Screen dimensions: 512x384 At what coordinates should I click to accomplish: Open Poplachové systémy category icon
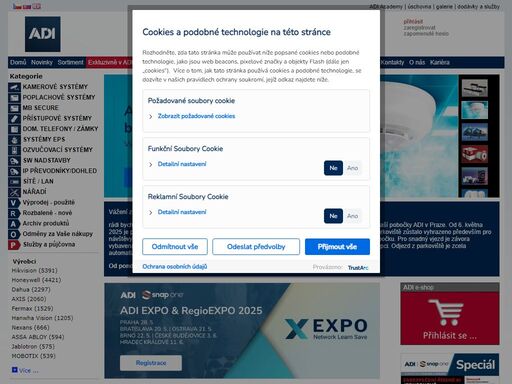click(14, 98)
